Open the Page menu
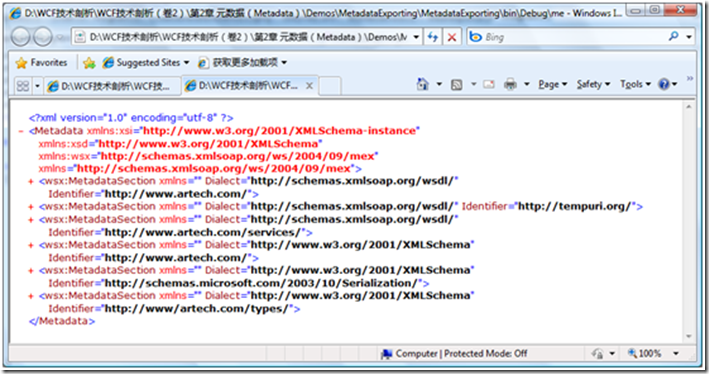Viewport: 709px width, 374px height. 552,84
